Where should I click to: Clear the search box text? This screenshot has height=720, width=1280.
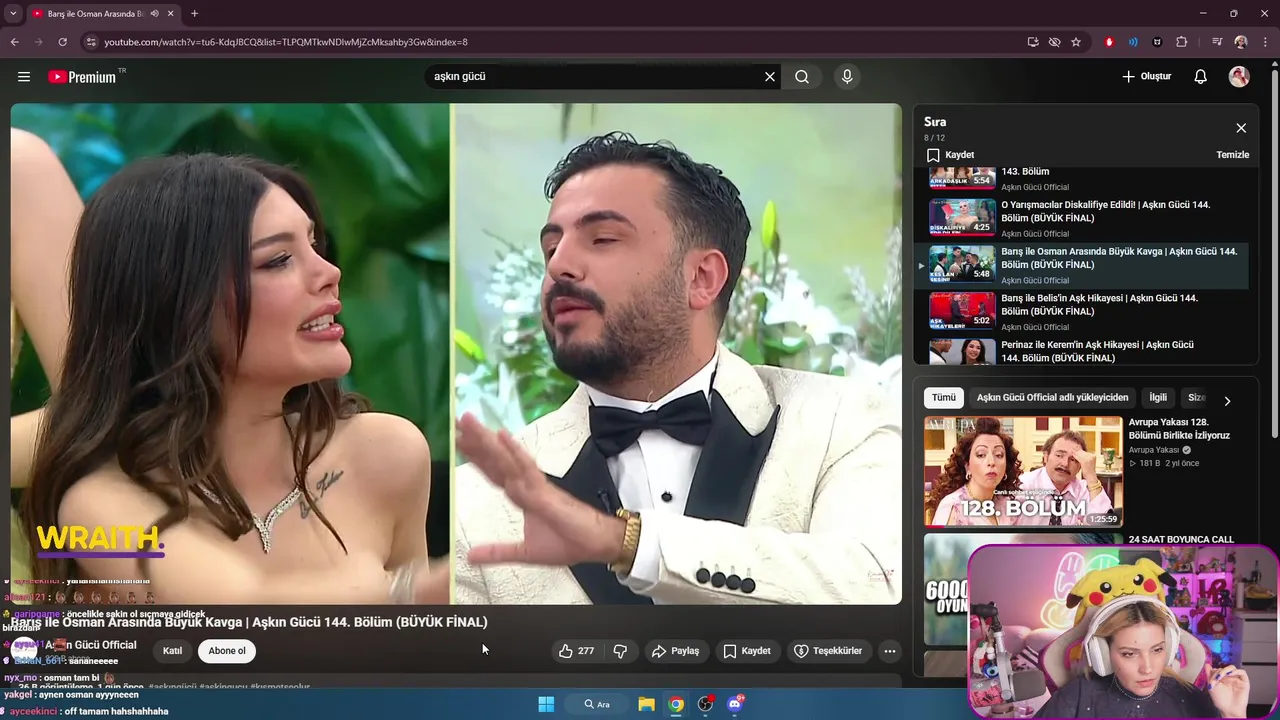point(770,77)
